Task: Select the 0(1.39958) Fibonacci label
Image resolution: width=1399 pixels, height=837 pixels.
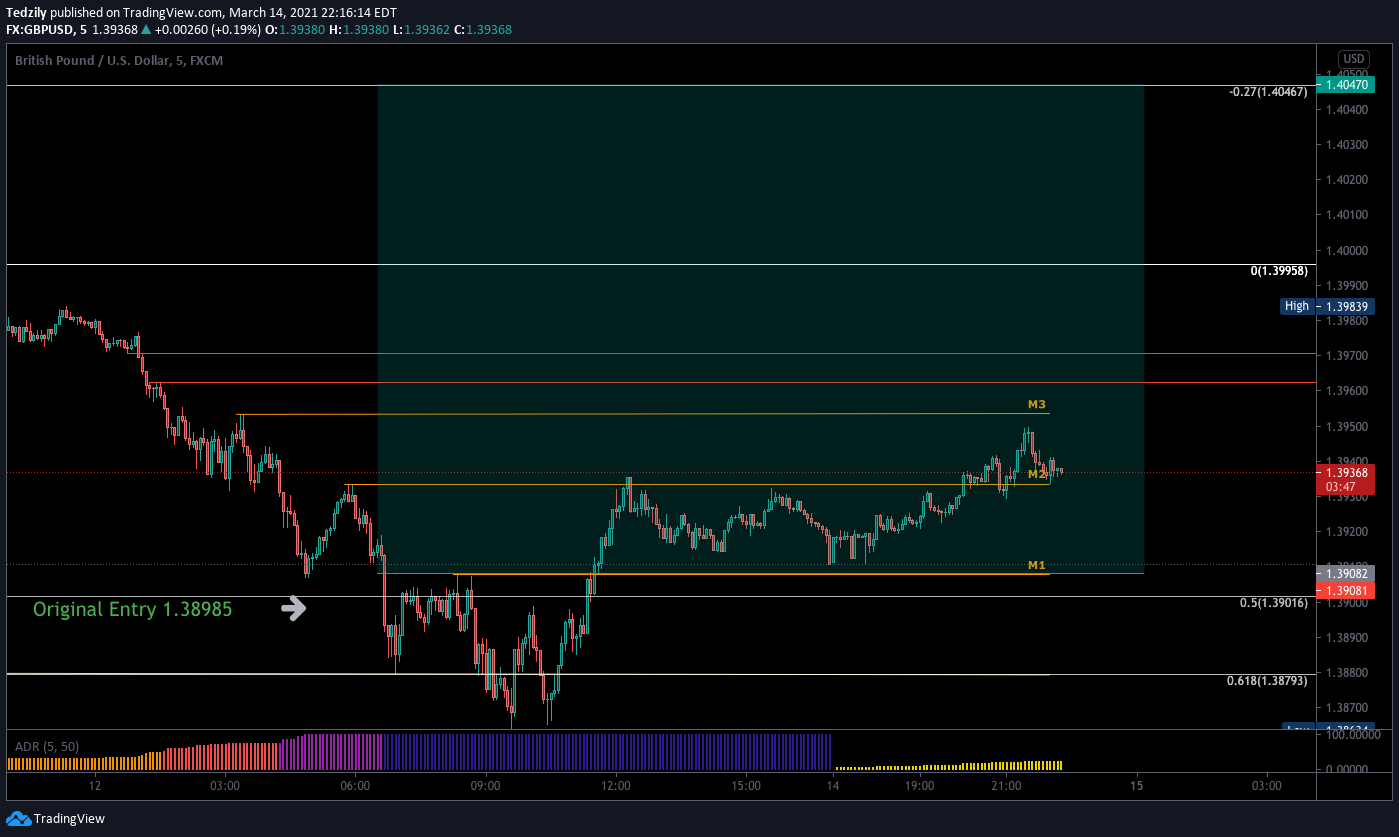Action: tap(1279, 271)
